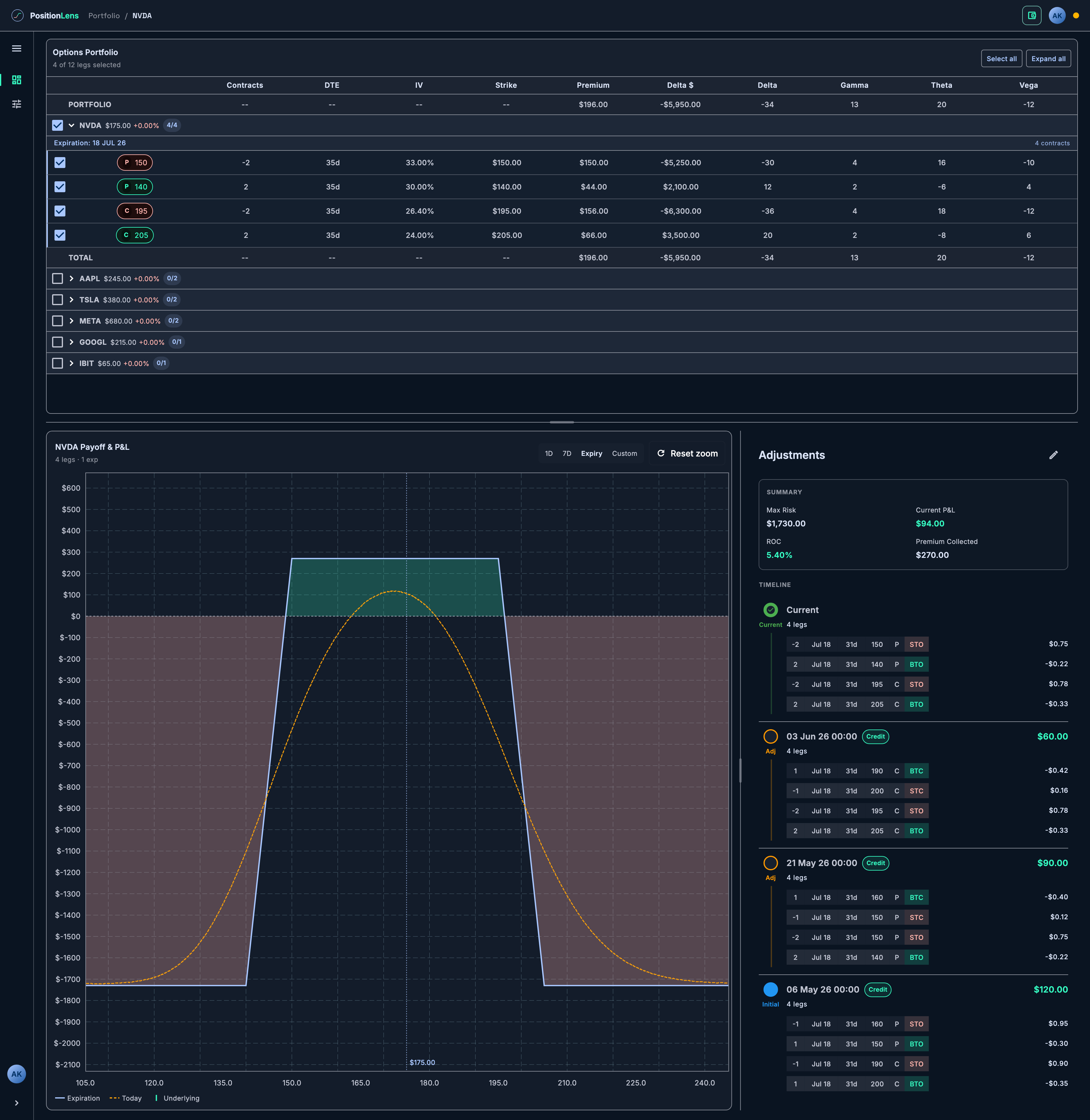This screenshot has height=1120, width=1090.
Task: Open the AK profile avatar in top bar
Action: tap(1057, 15)
